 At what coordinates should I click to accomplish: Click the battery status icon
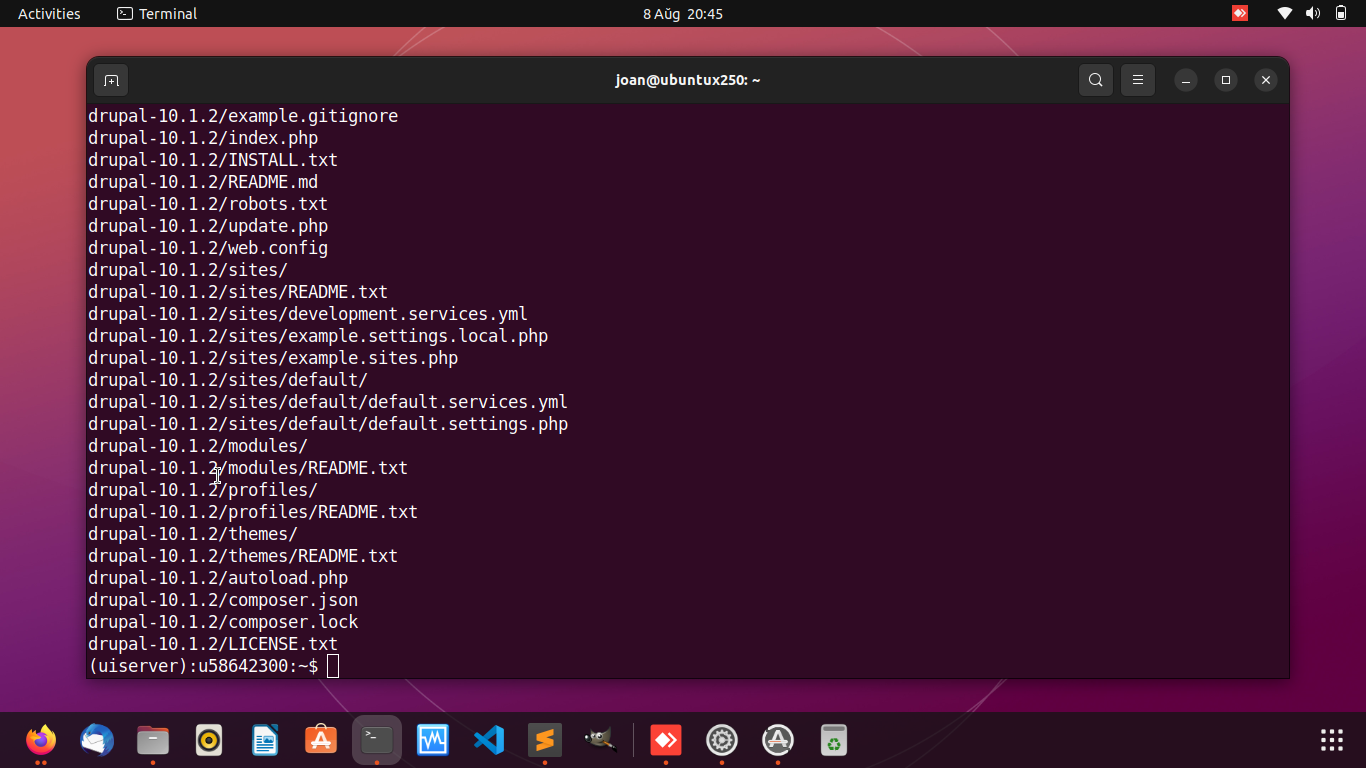click(1341, 14)
